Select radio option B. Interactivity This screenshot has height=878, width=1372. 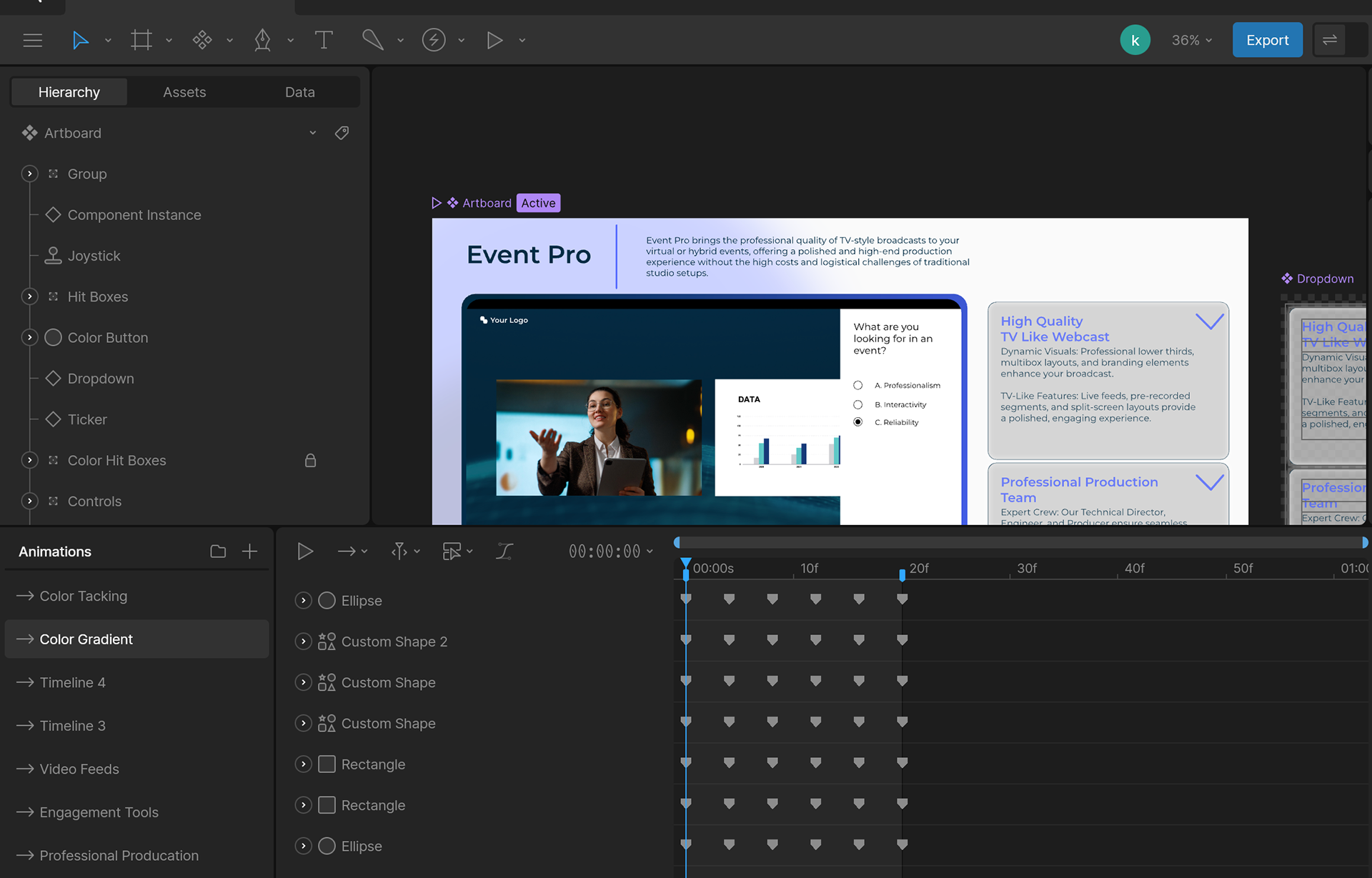(857, 405)
